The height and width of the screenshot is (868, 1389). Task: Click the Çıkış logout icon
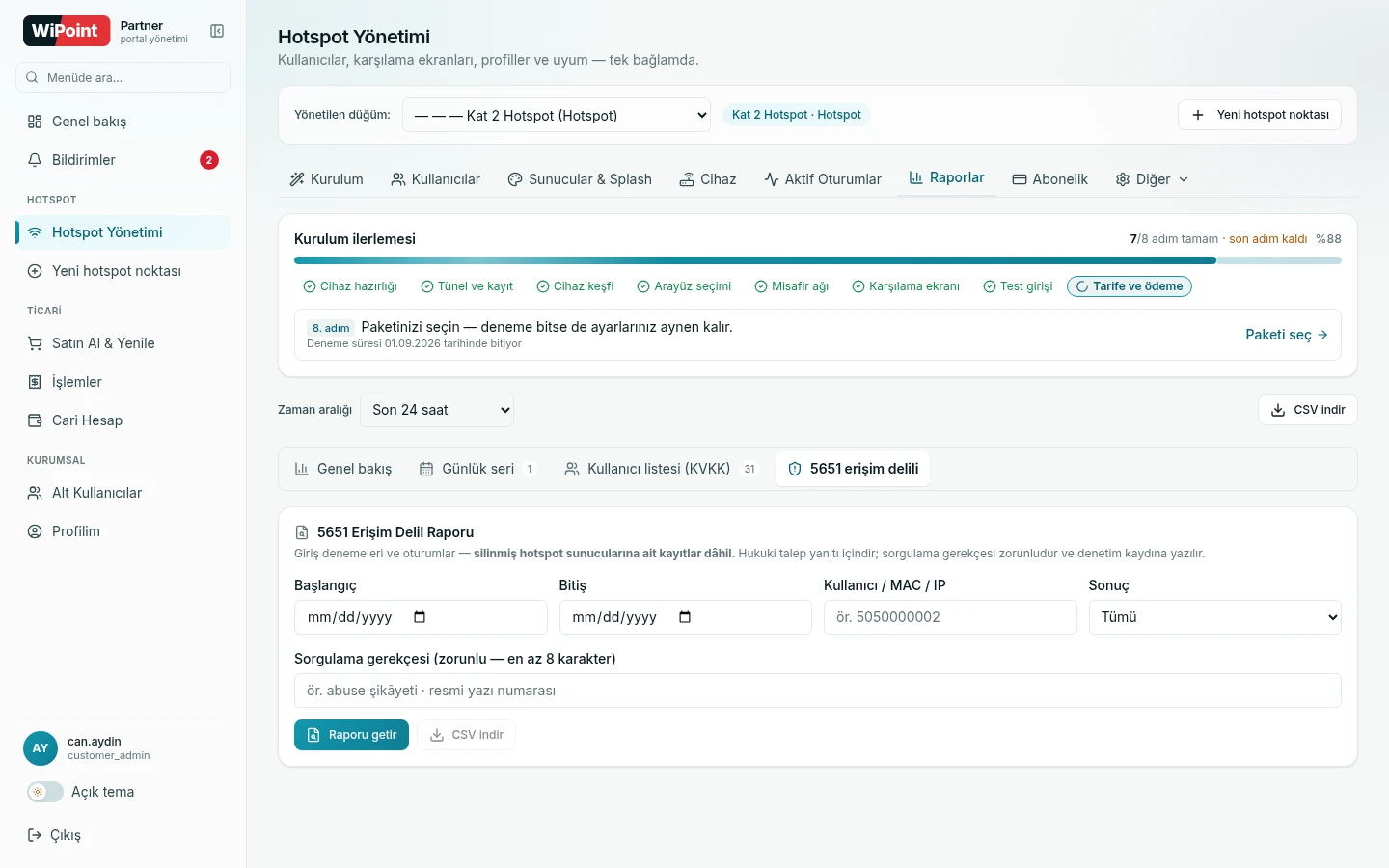click(x=35, y=835)
